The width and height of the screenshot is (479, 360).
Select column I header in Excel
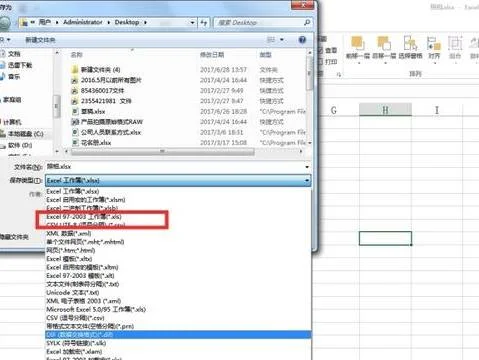pyautogui.click(x=437, y=110)
